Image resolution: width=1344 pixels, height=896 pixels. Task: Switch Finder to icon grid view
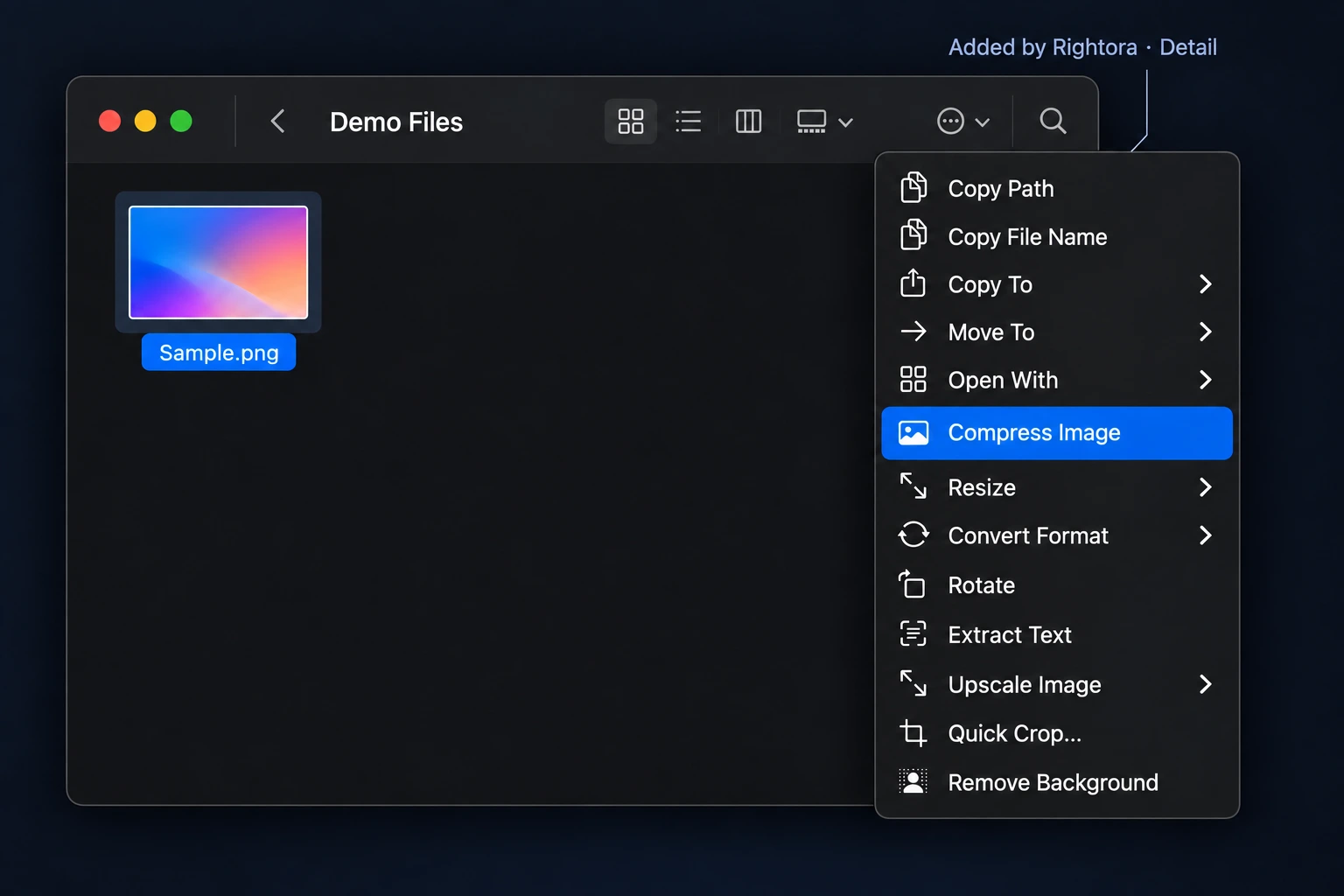point(630,121)
